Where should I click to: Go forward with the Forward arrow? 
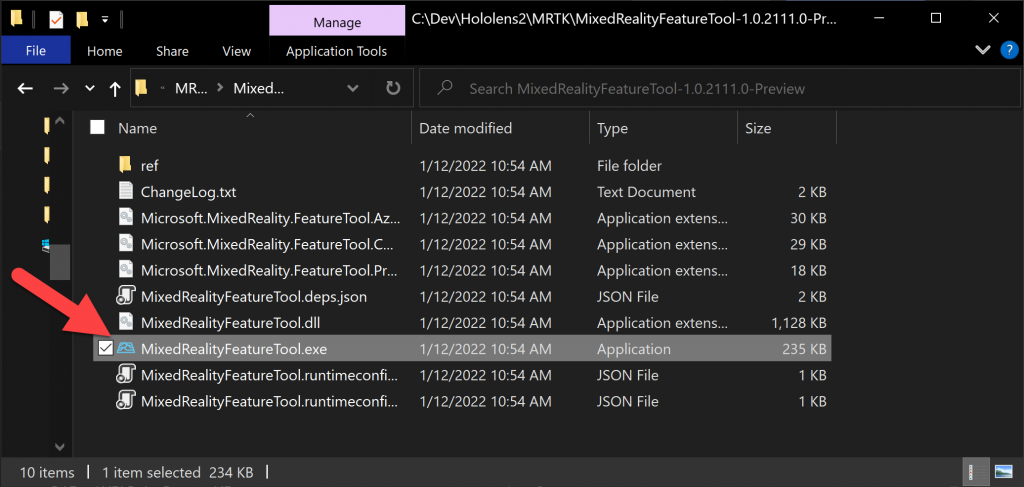click(61, 89)
